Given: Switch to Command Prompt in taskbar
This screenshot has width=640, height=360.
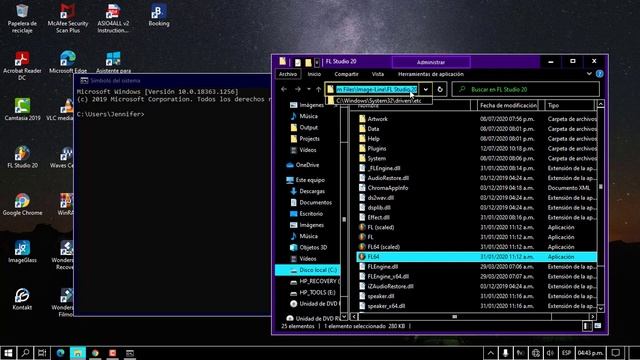Looking at the screenshot, I should [130, 353].
